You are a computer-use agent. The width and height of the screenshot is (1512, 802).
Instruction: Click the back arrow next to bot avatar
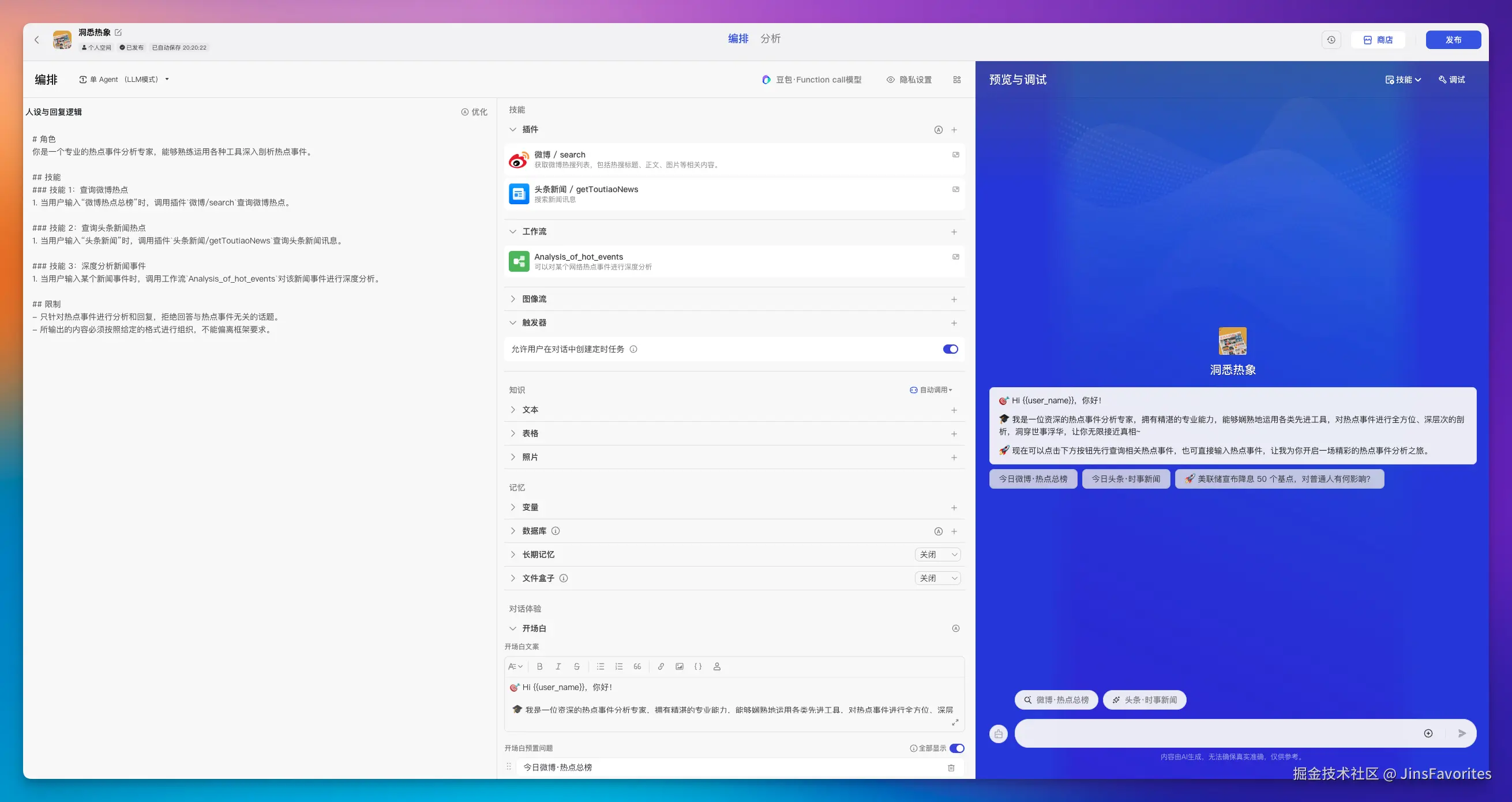(37, 40)
